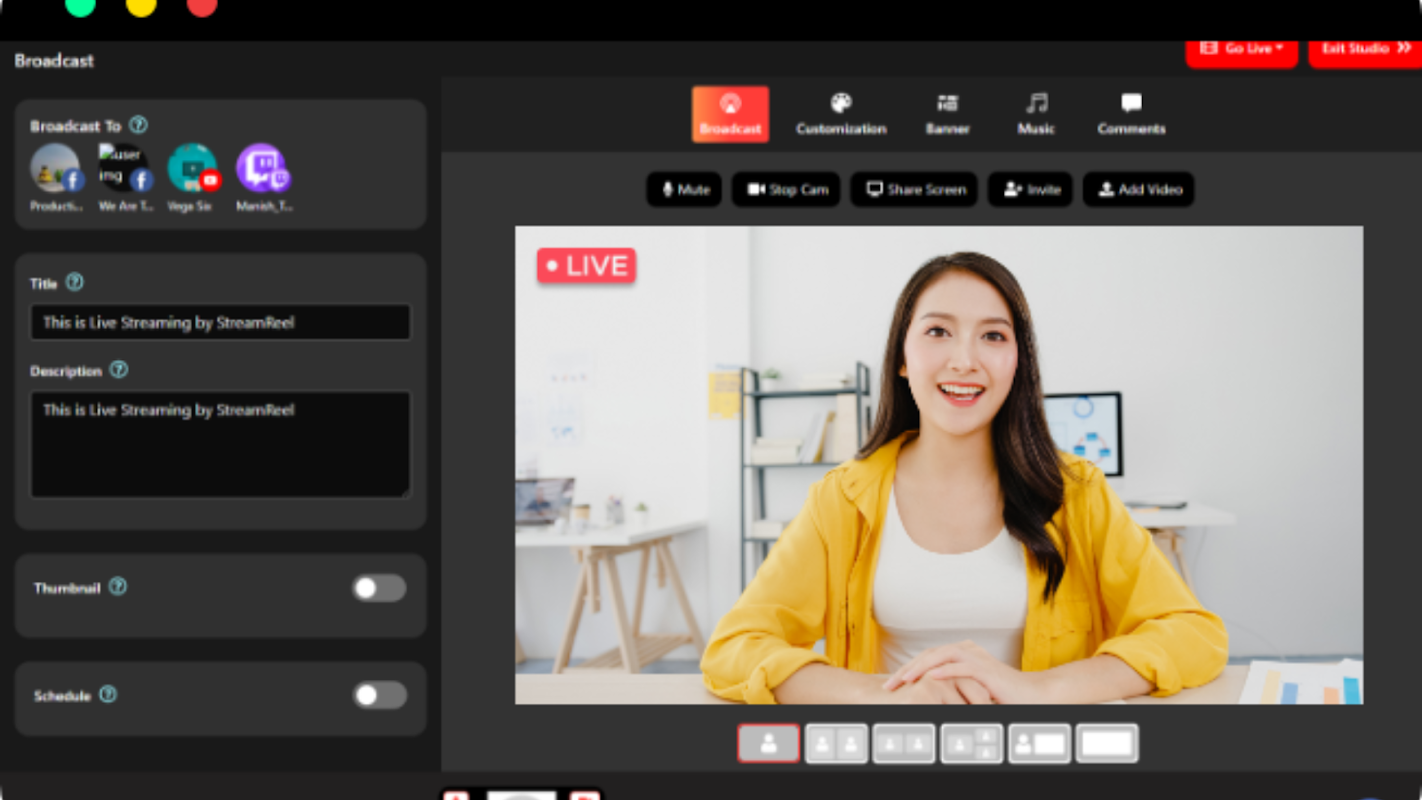Click the Exit Studio button
The height and width of the screenshot is (800, 1422).
[x=1365, y=49]
